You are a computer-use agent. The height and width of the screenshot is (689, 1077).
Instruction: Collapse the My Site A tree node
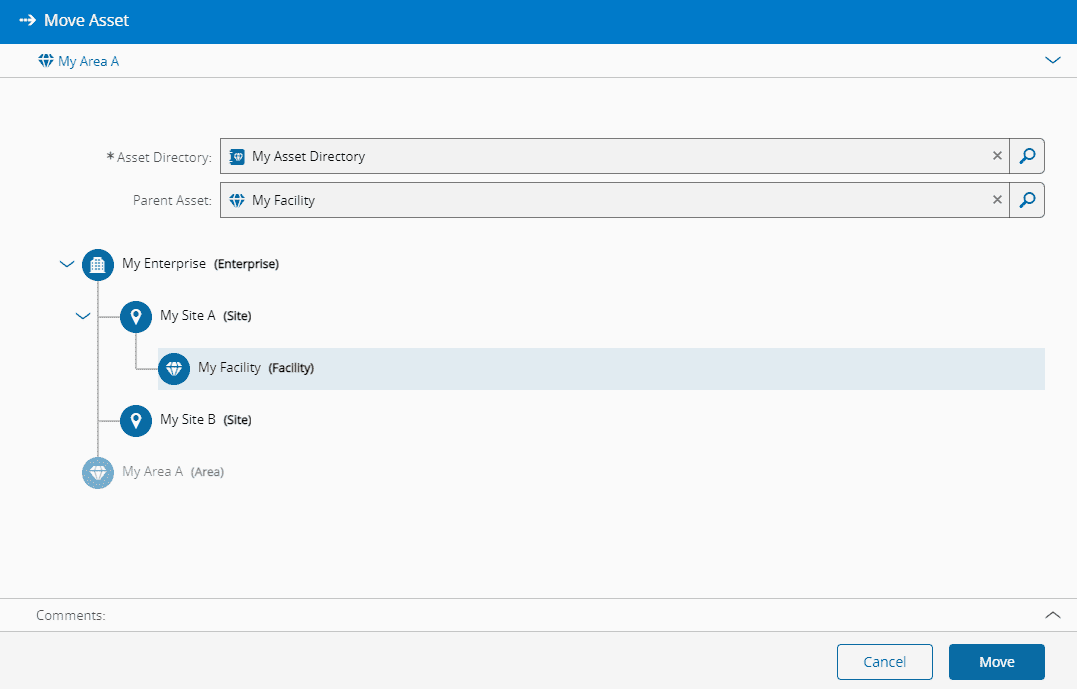pyautogui.click(x=83, y=316)
